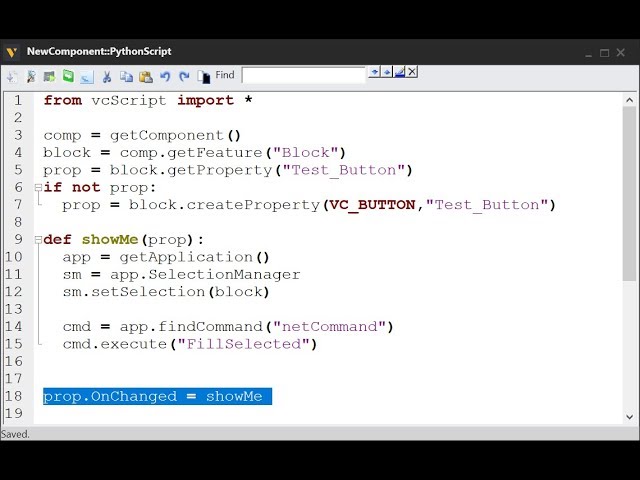
Task: Click the compile script toolbar icon
Action: 31,76
